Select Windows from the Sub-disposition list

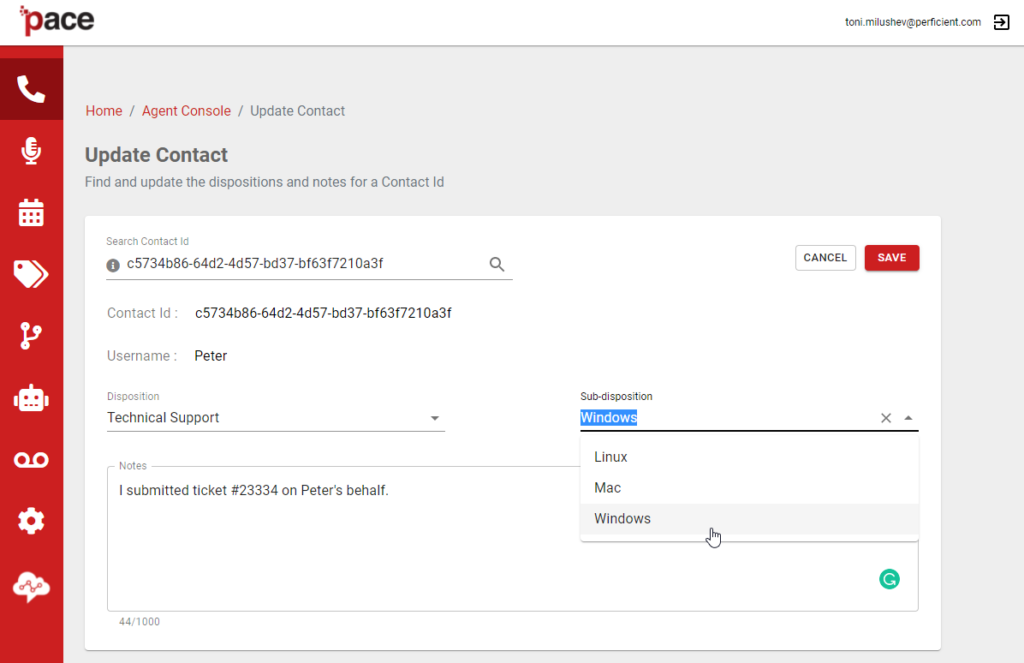pos(749,519)
